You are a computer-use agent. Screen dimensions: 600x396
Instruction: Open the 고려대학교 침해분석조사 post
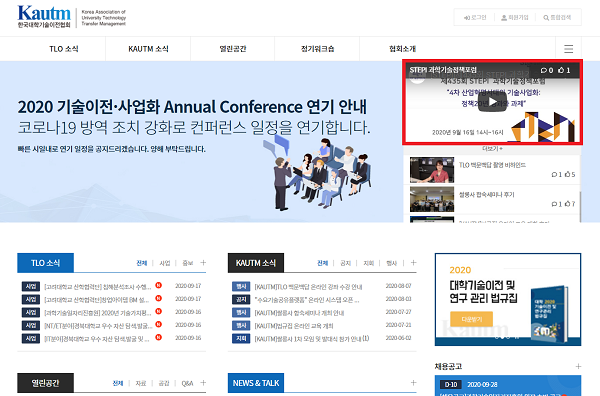pyautogui.click(x=98, y=287)
